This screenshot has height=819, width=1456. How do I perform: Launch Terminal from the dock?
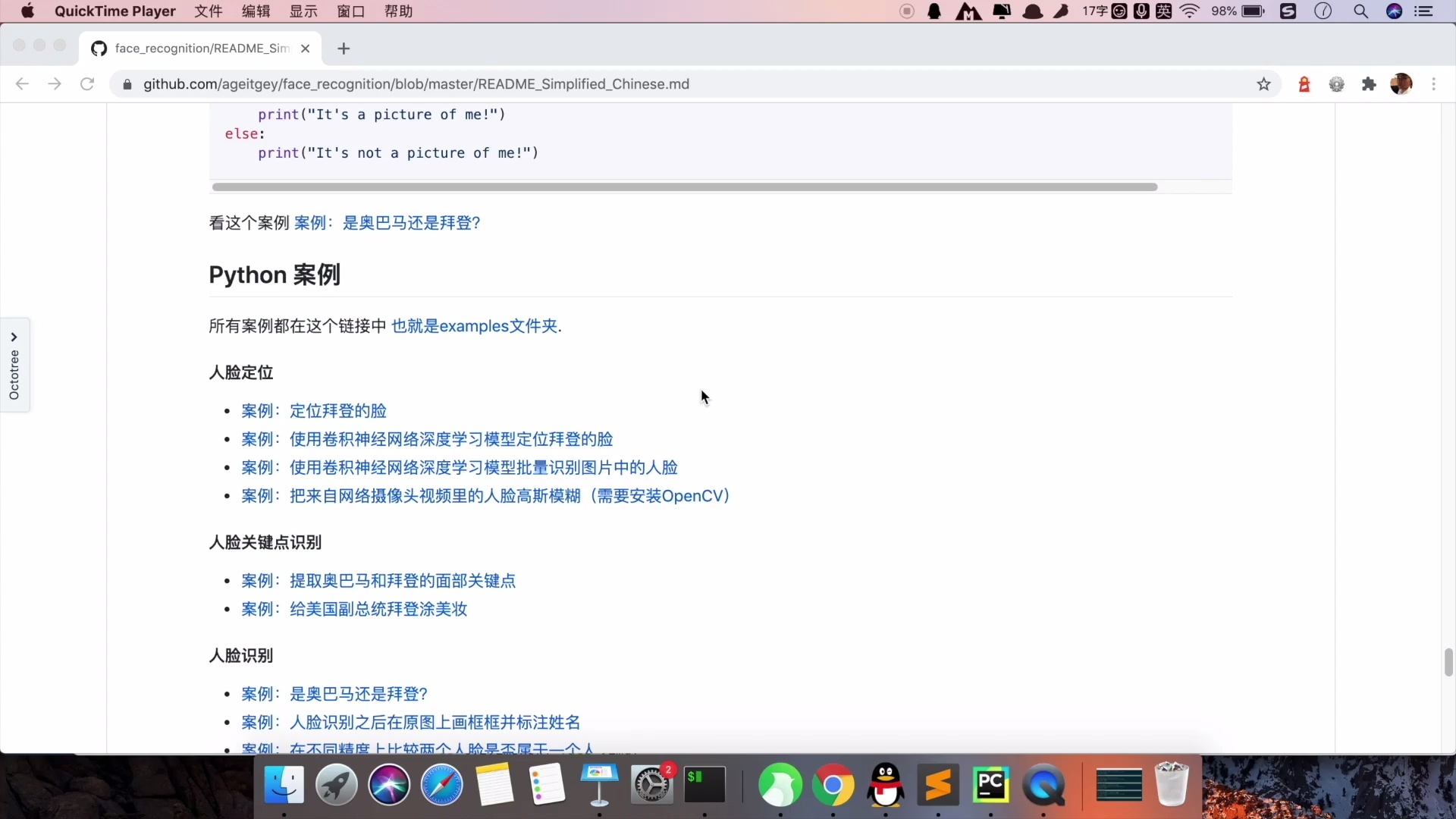pyautogui.click(x=704, y=785)
